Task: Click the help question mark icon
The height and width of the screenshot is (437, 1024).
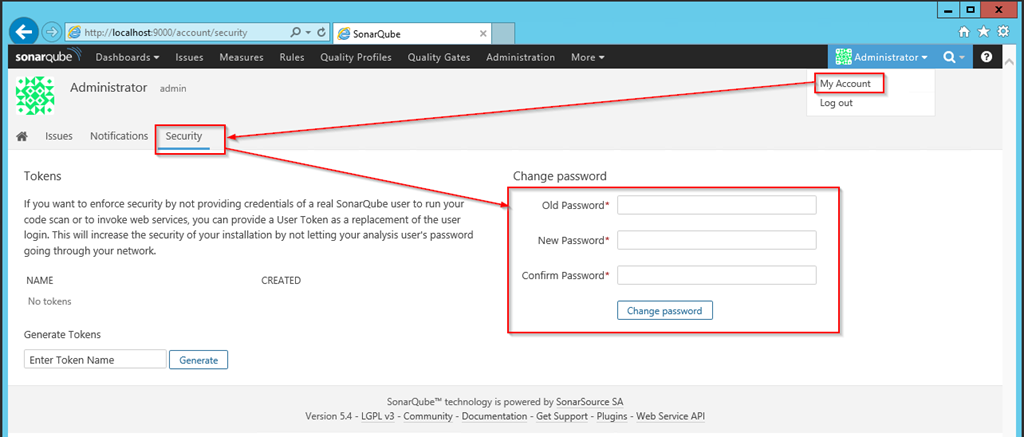Action: click(986, 57)
